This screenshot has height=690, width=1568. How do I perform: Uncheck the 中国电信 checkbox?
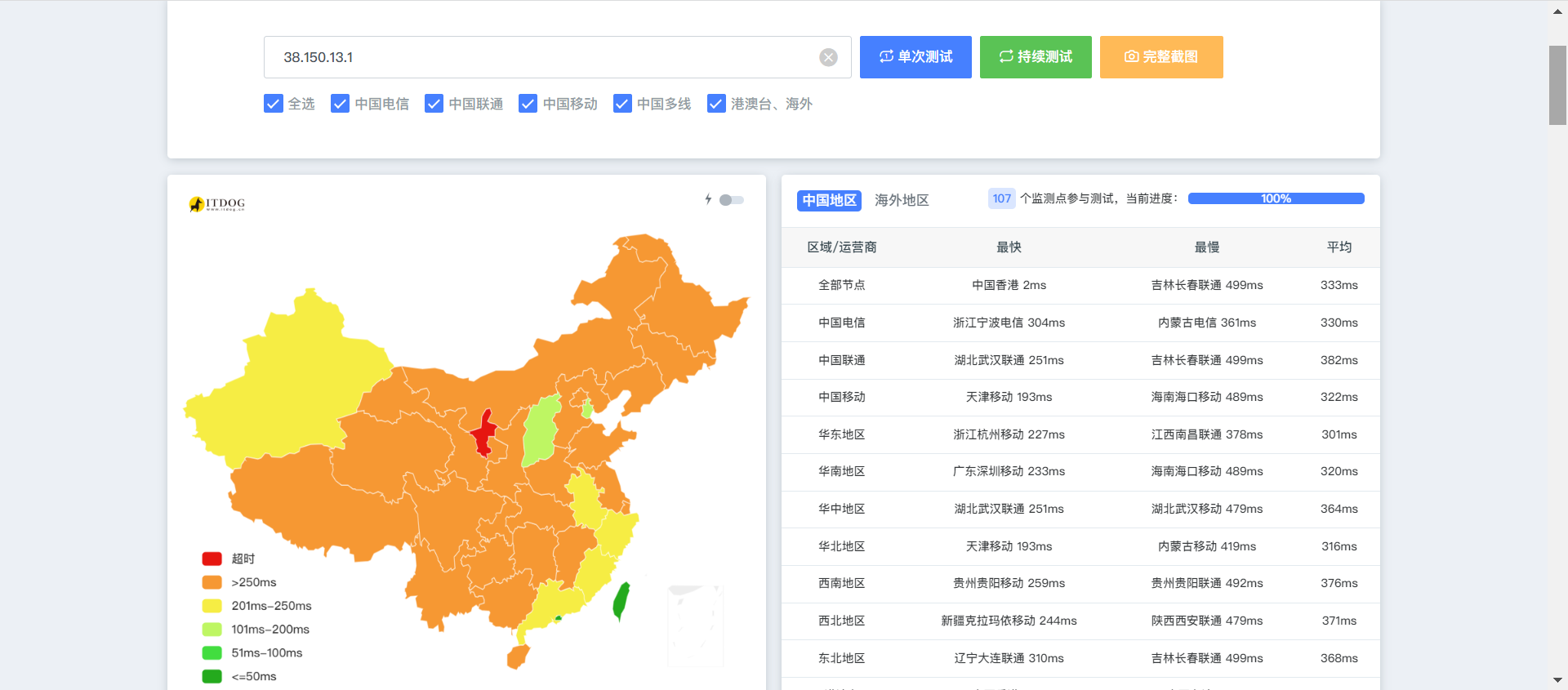(x=341, y=104)
